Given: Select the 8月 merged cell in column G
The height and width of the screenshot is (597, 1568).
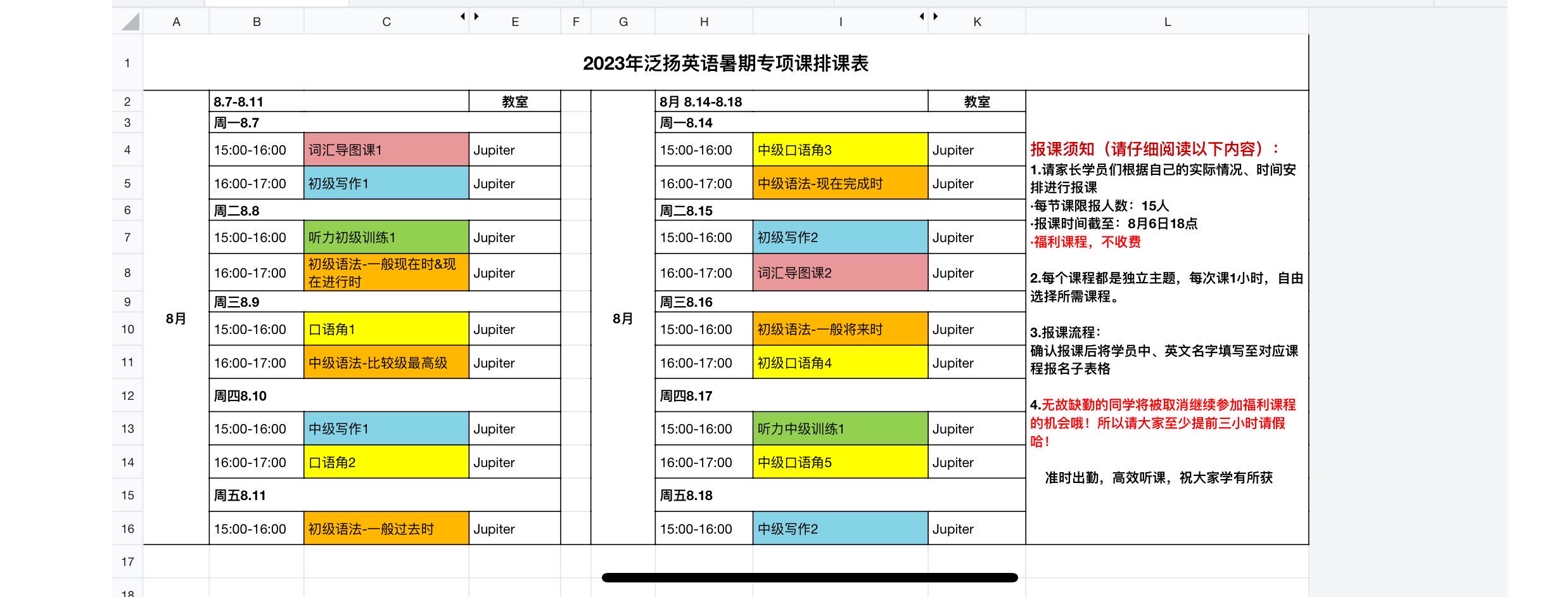Looking at the screenshot, I should [x=623, y=318].
